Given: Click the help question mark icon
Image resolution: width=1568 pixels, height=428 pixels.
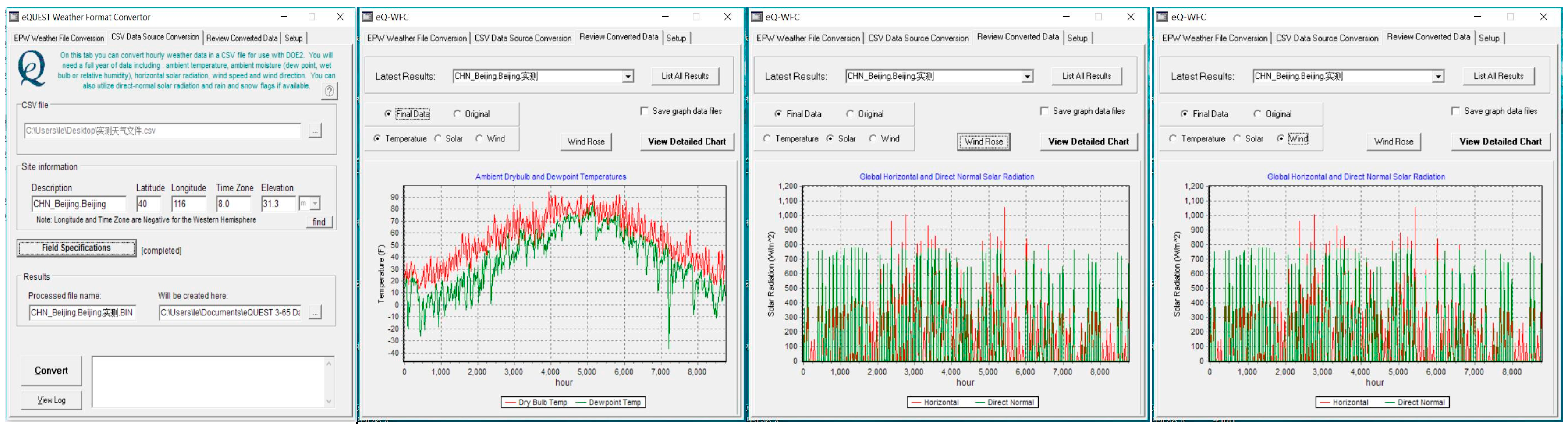Looking at the screenshot, I should [x=329, y=91].
